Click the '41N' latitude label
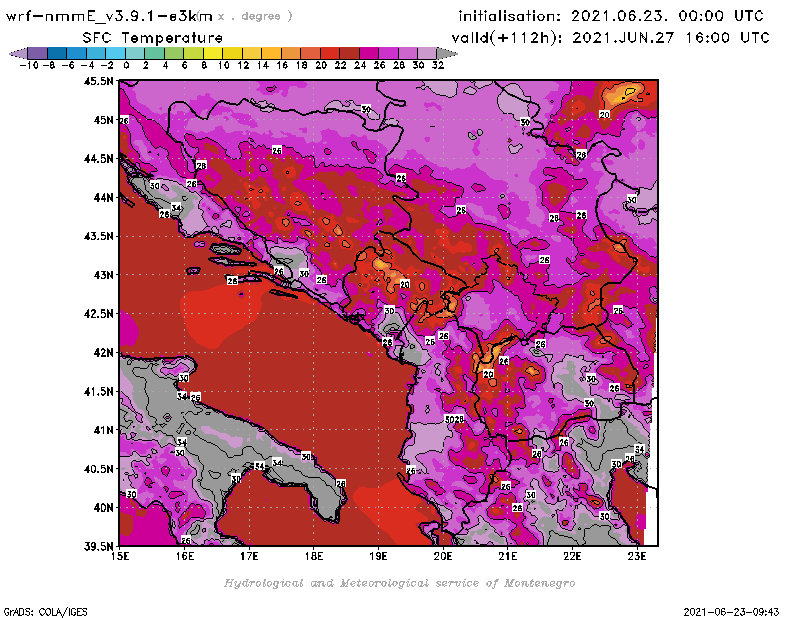 pos(103,430)
